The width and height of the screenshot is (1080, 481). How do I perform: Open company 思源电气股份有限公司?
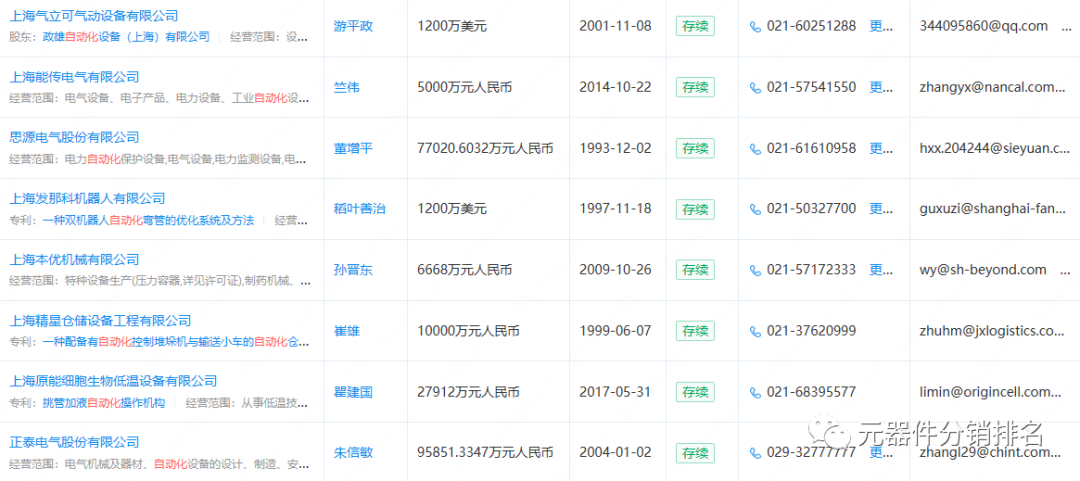[x=74, y=137]
